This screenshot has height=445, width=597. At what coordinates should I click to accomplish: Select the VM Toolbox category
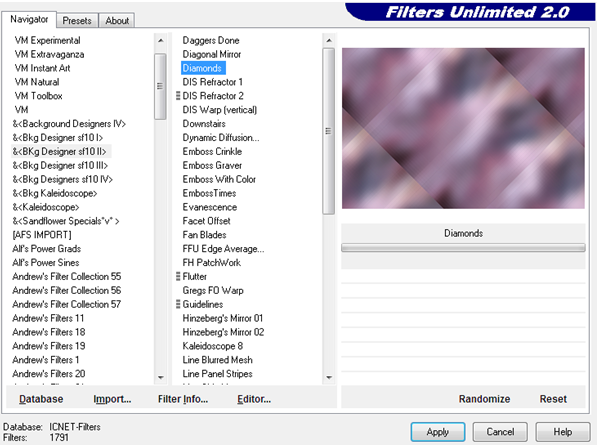(x=38, y=96)
